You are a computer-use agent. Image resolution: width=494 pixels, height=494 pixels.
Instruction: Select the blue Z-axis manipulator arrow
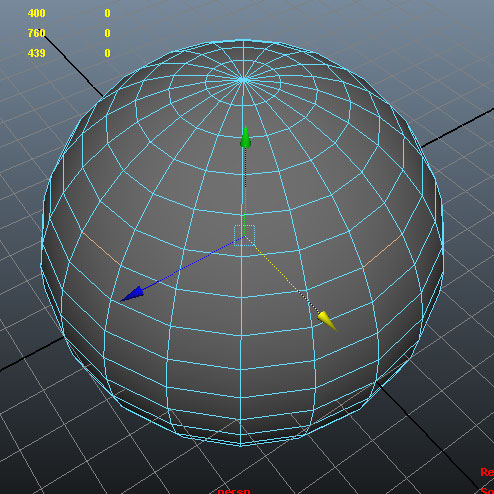click(x=132, y=294)
